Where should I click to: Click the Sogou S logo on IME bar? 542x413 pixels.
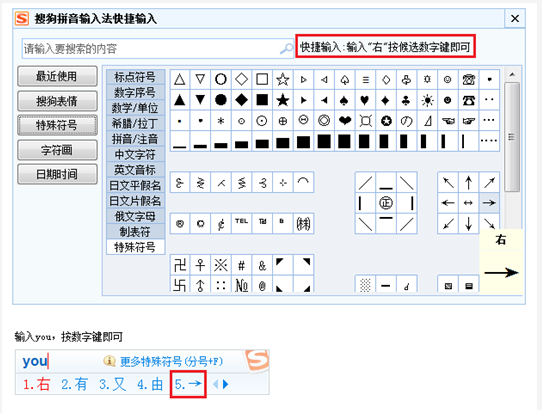point(257,361)
